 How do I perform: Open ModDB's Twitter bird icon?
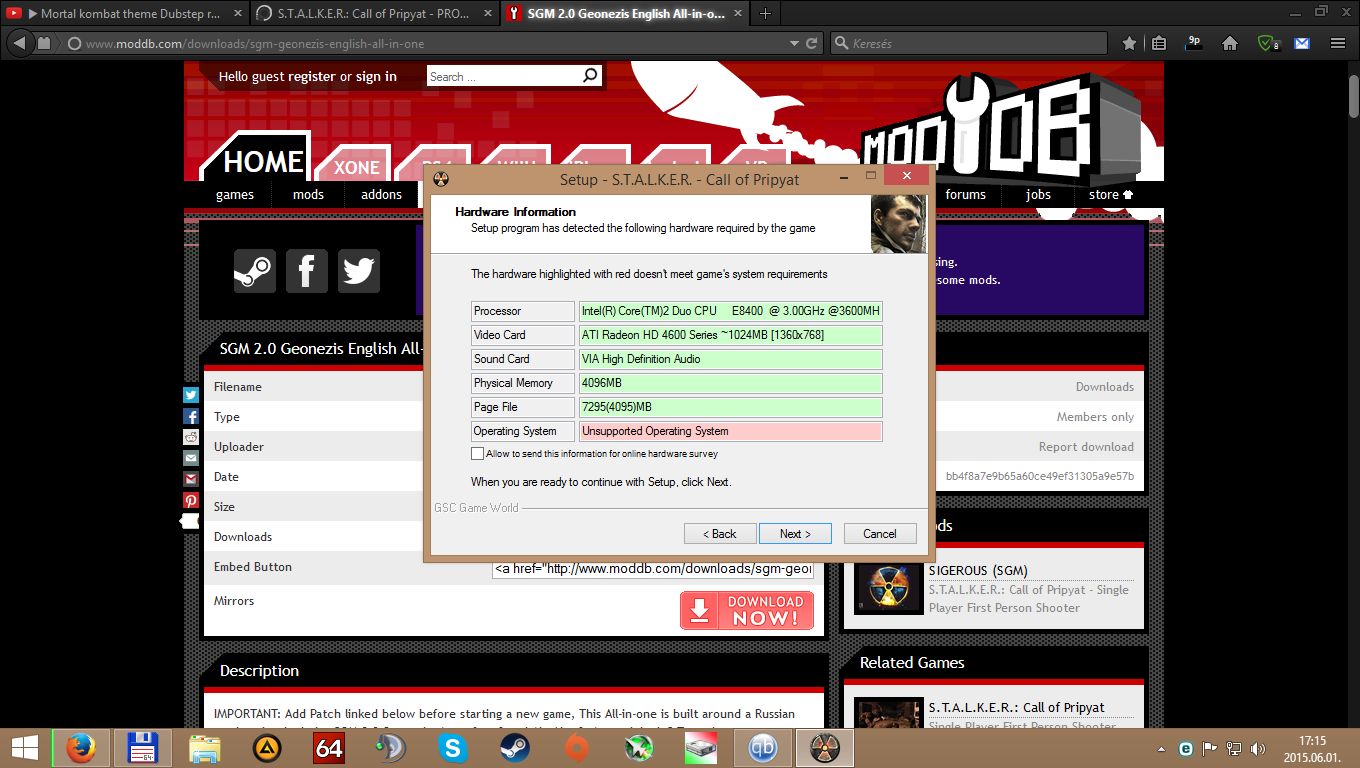[x=359, y=271]
